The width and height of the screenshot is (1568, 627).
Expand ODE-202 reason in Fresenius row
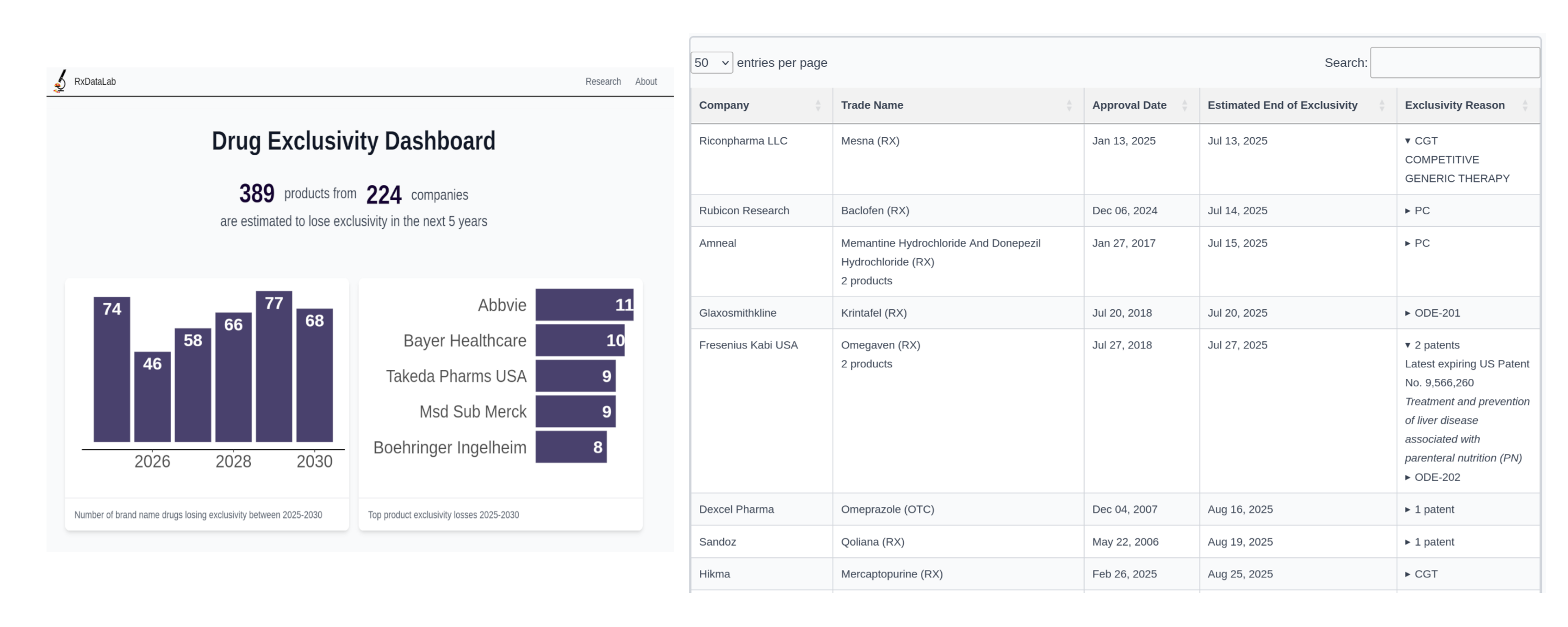1432,477
